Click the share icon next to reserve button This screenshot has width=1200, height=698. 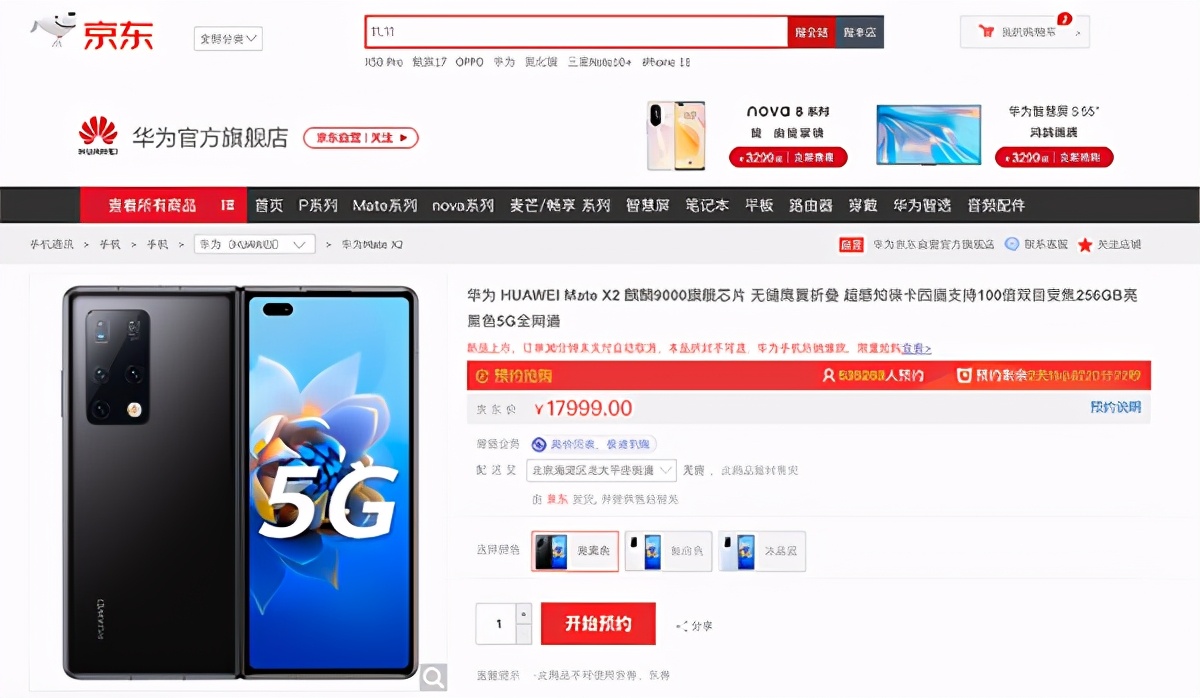click(681, 626)
